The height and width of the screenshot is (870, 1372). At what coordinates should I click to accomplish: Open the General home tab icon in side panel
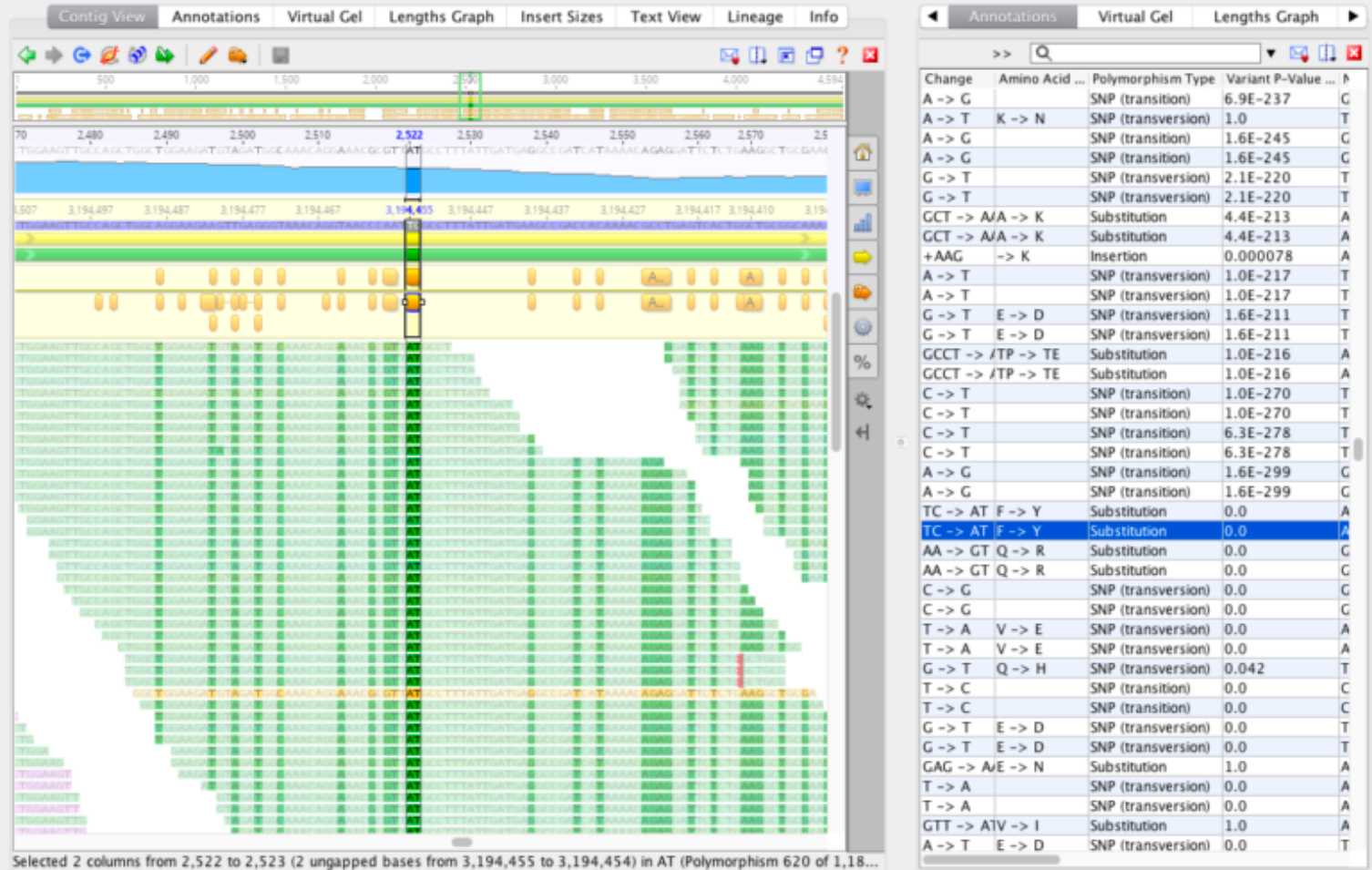coord(863,152)
